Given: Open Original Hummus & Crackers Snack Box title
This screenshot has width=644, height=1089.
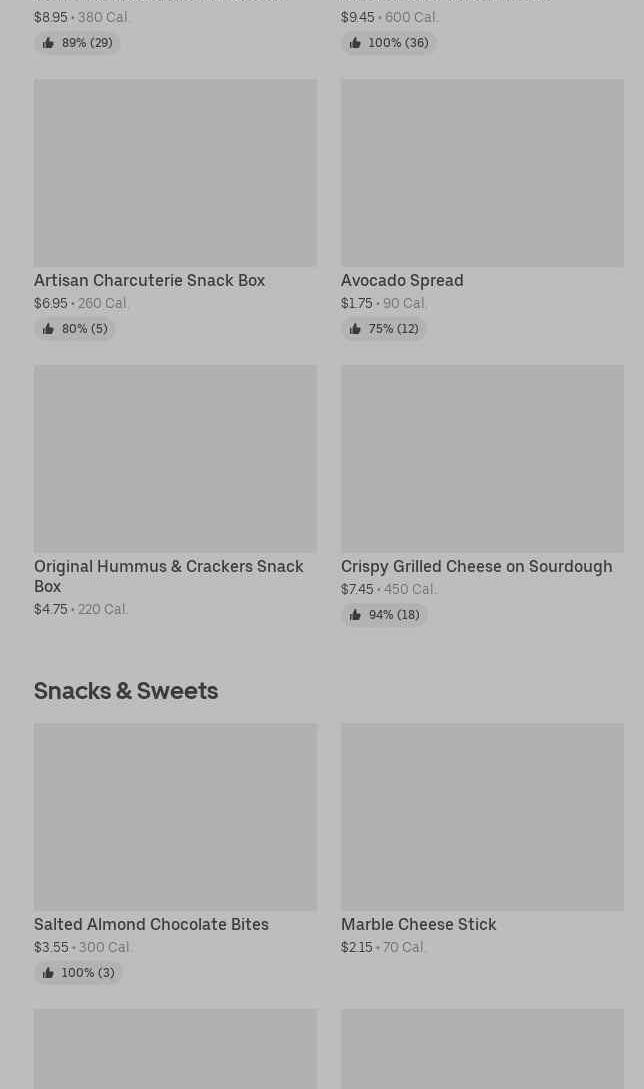Looking at the screenshot, I should 168,576.
